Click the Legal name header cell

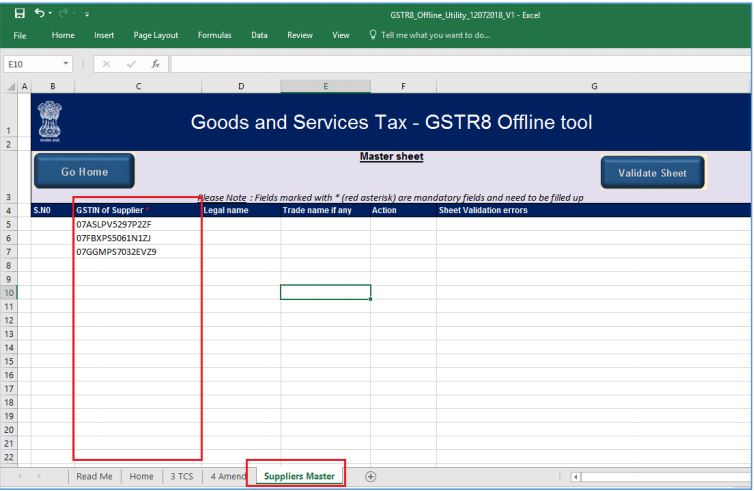coord(241,211)
